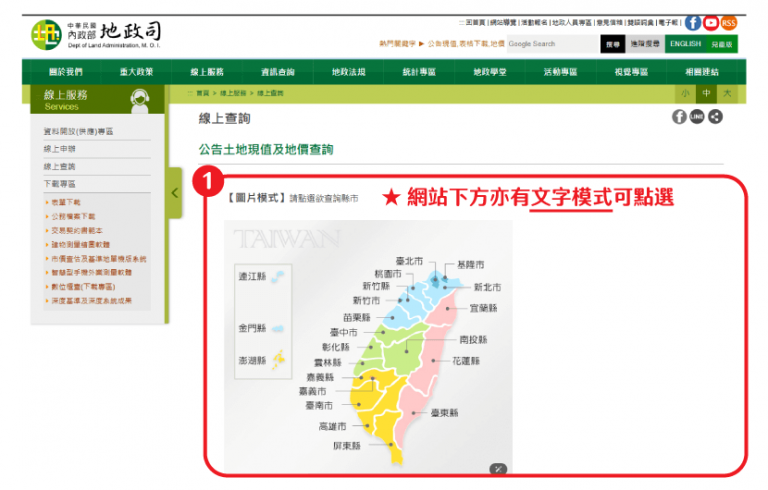Share page via LINE icon
768x490 pixels.
coord(697,117)
